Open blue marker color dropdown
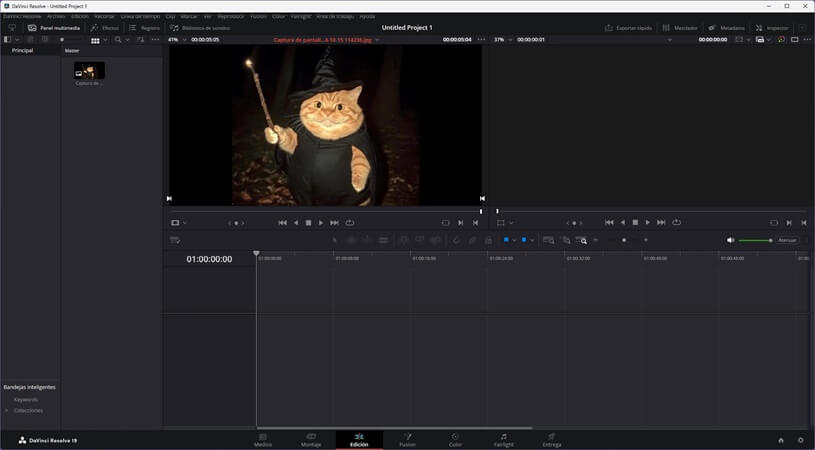Image resolution: width=815 pixels, height=450 pixels. (532, 240)
